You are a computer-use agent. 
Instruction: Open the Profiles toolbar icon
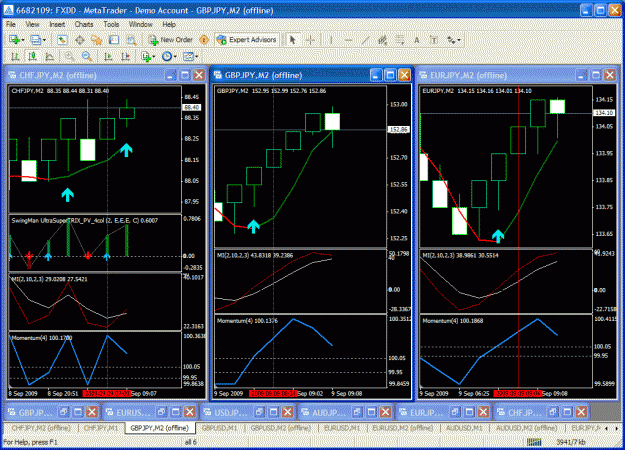coord(35,40)
